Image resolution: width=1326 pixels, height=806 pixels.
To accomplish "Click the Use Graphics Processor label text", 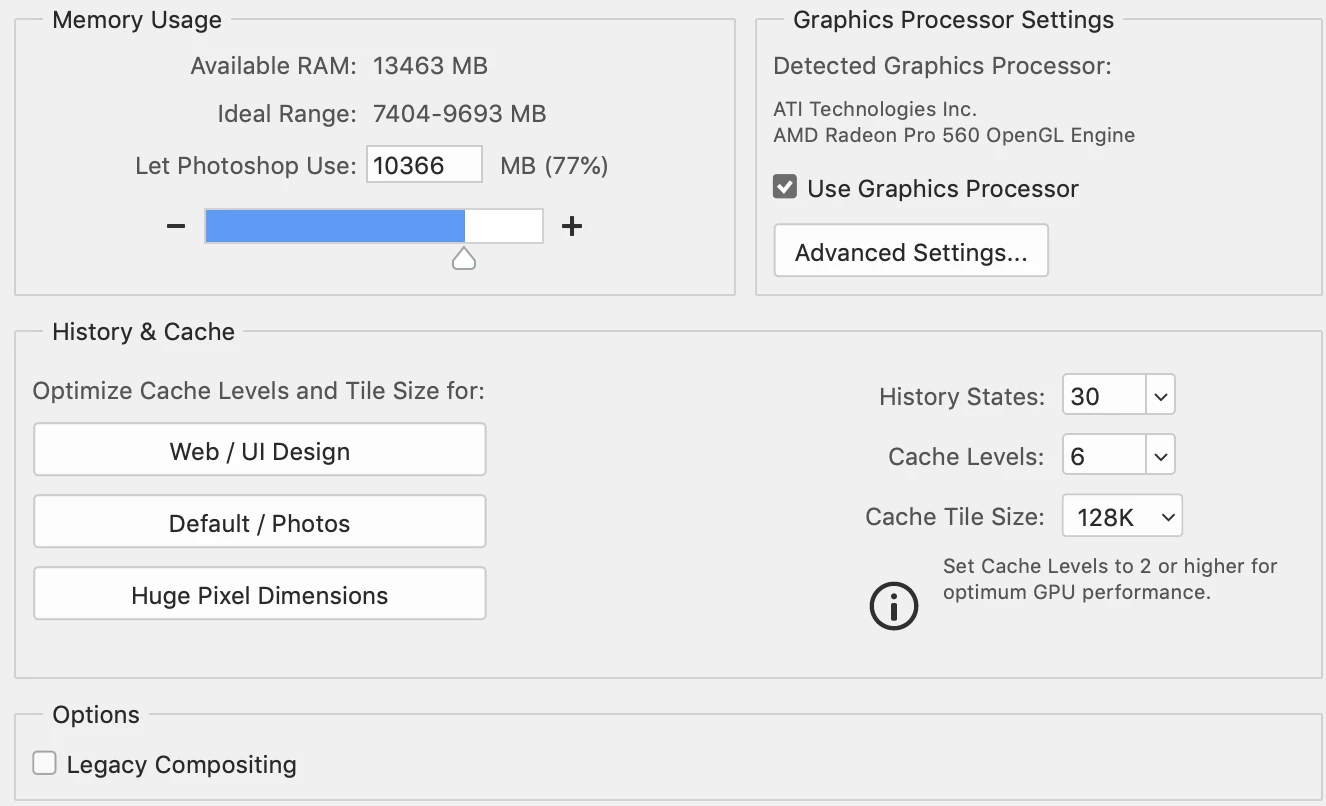I will [x=942, y=189].
